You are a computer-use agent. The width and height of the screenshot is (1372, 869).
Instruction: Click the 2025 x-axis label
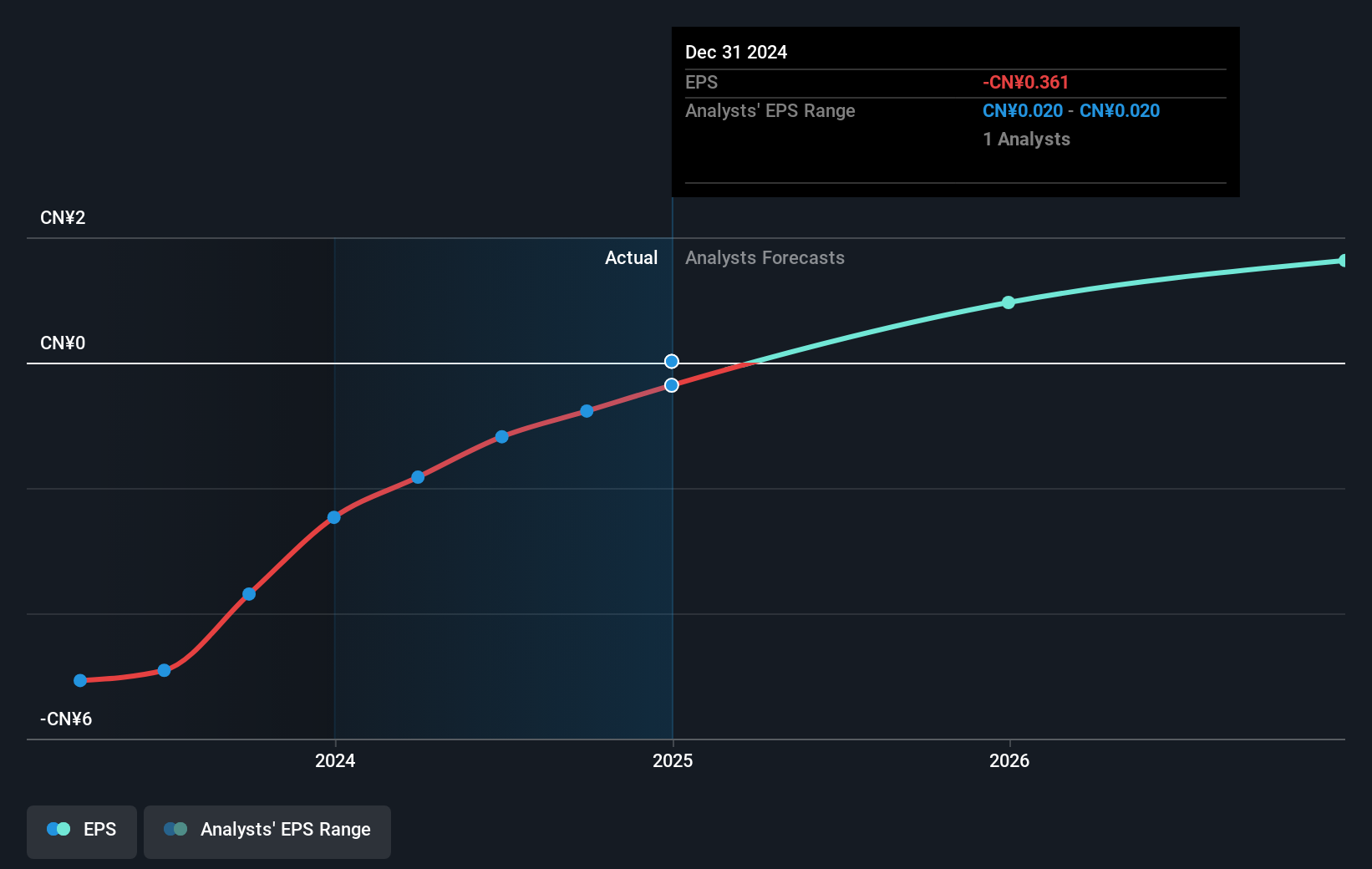coord(673,760)
